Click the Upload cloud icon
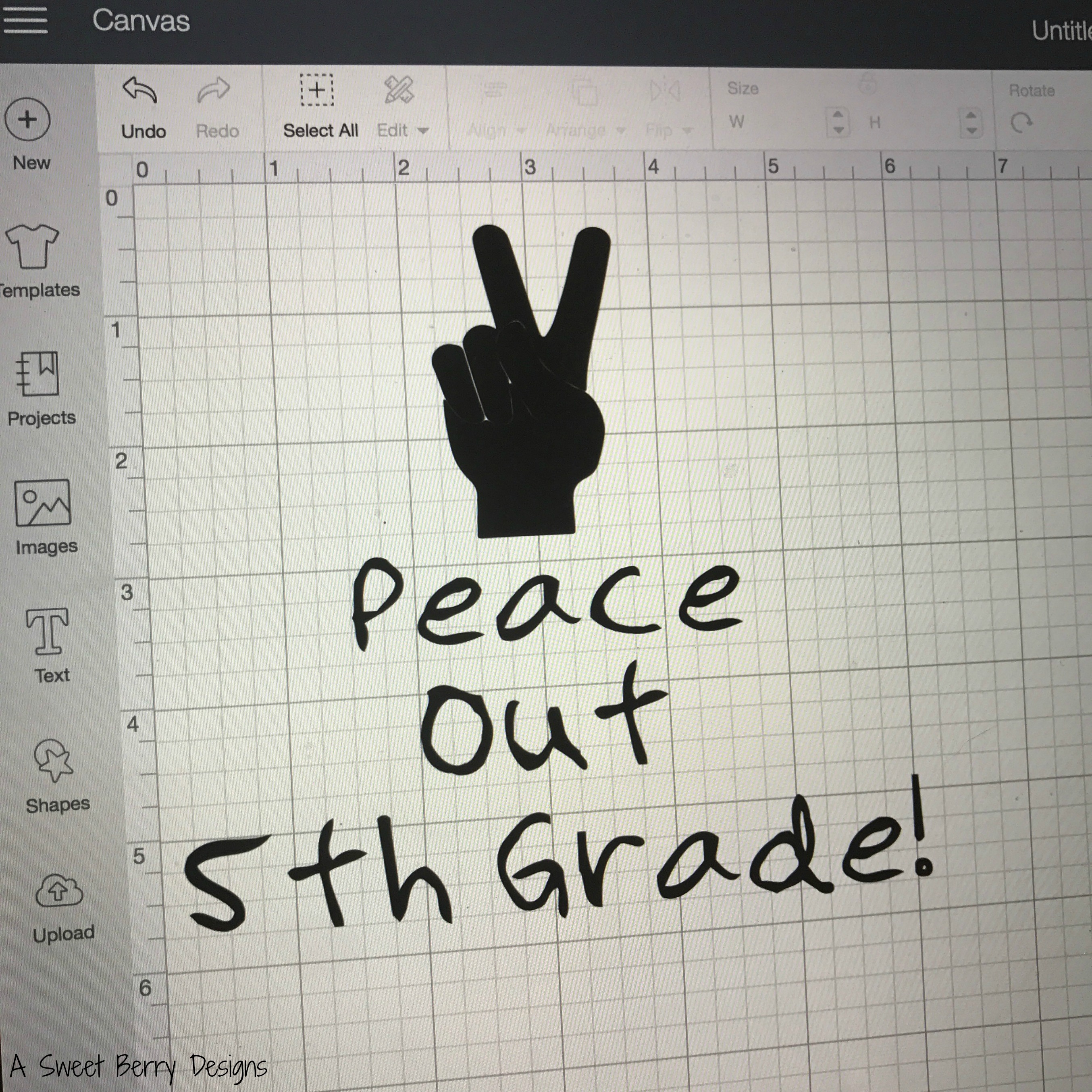The width and height of the screenshot is (1092, 1092). [59, 890]
